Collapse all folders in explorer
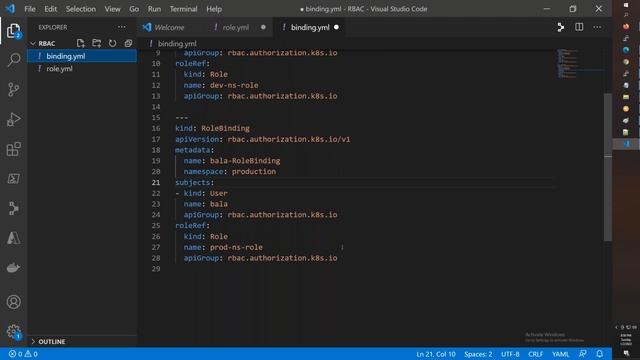640x360 pixels. pos(128,43)
